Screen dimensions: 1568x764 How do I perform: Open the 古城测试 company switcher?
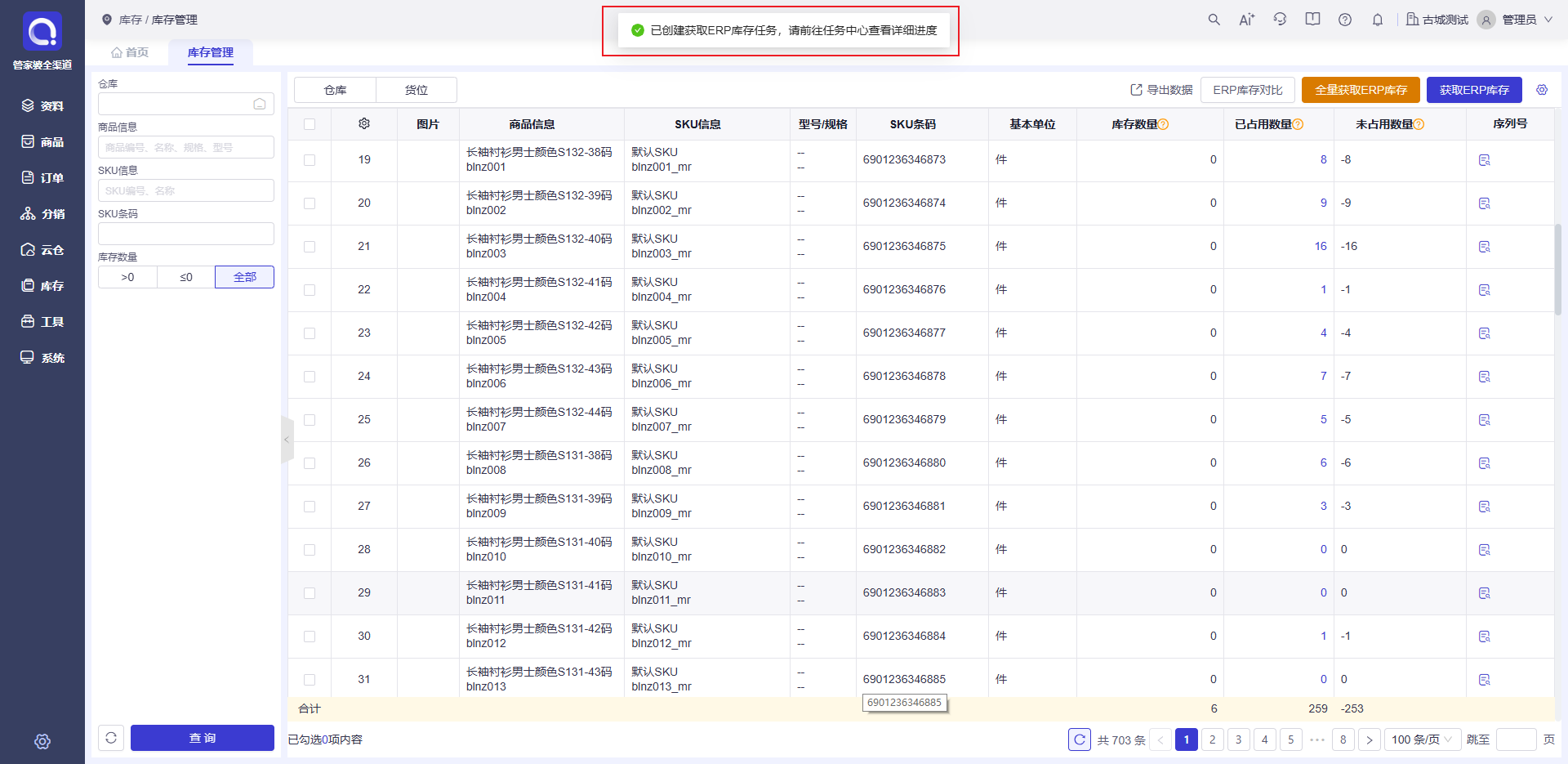click(1437, 20)
